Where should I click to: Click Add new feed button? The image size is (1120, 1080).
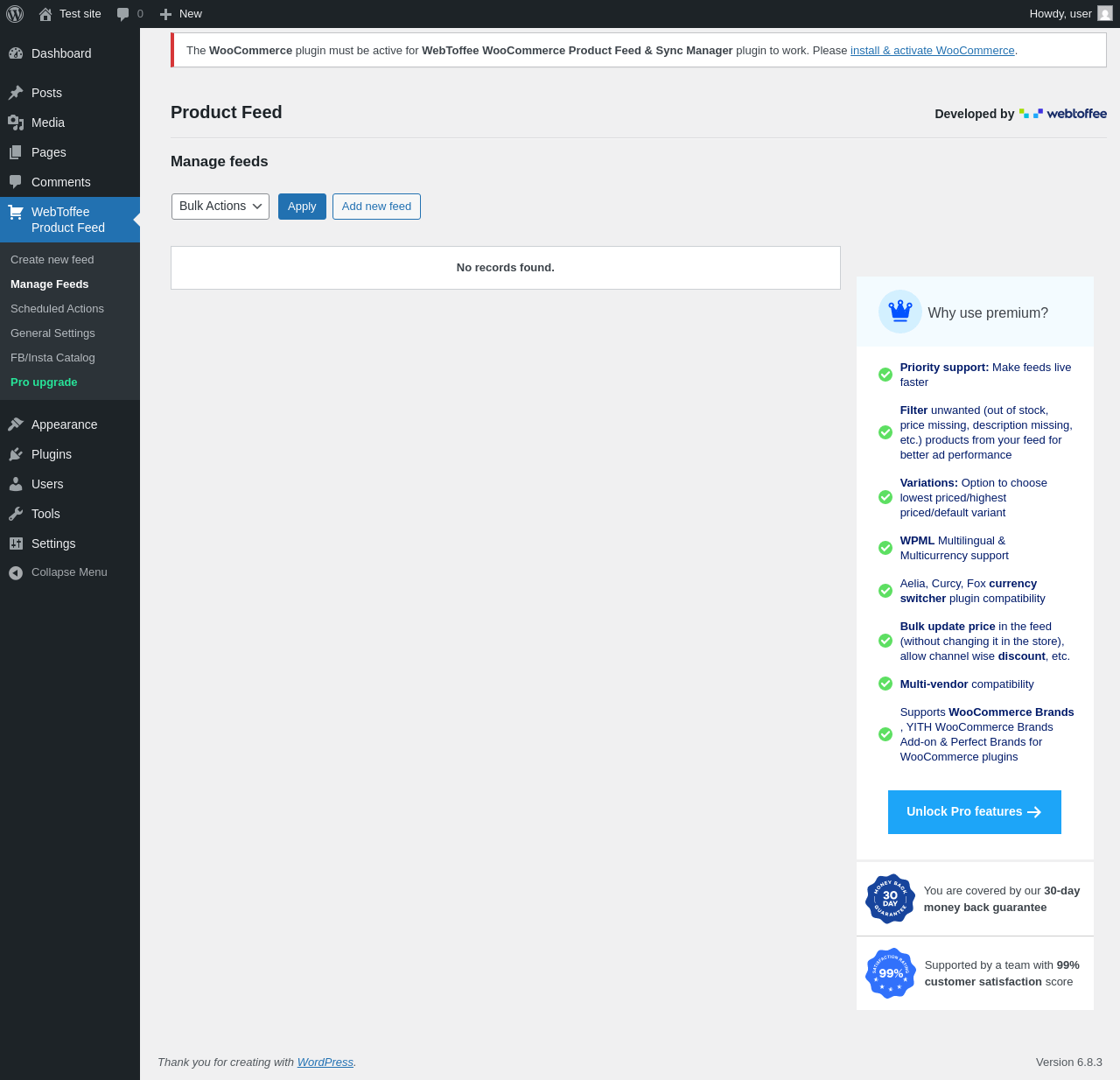coord(376,207)
